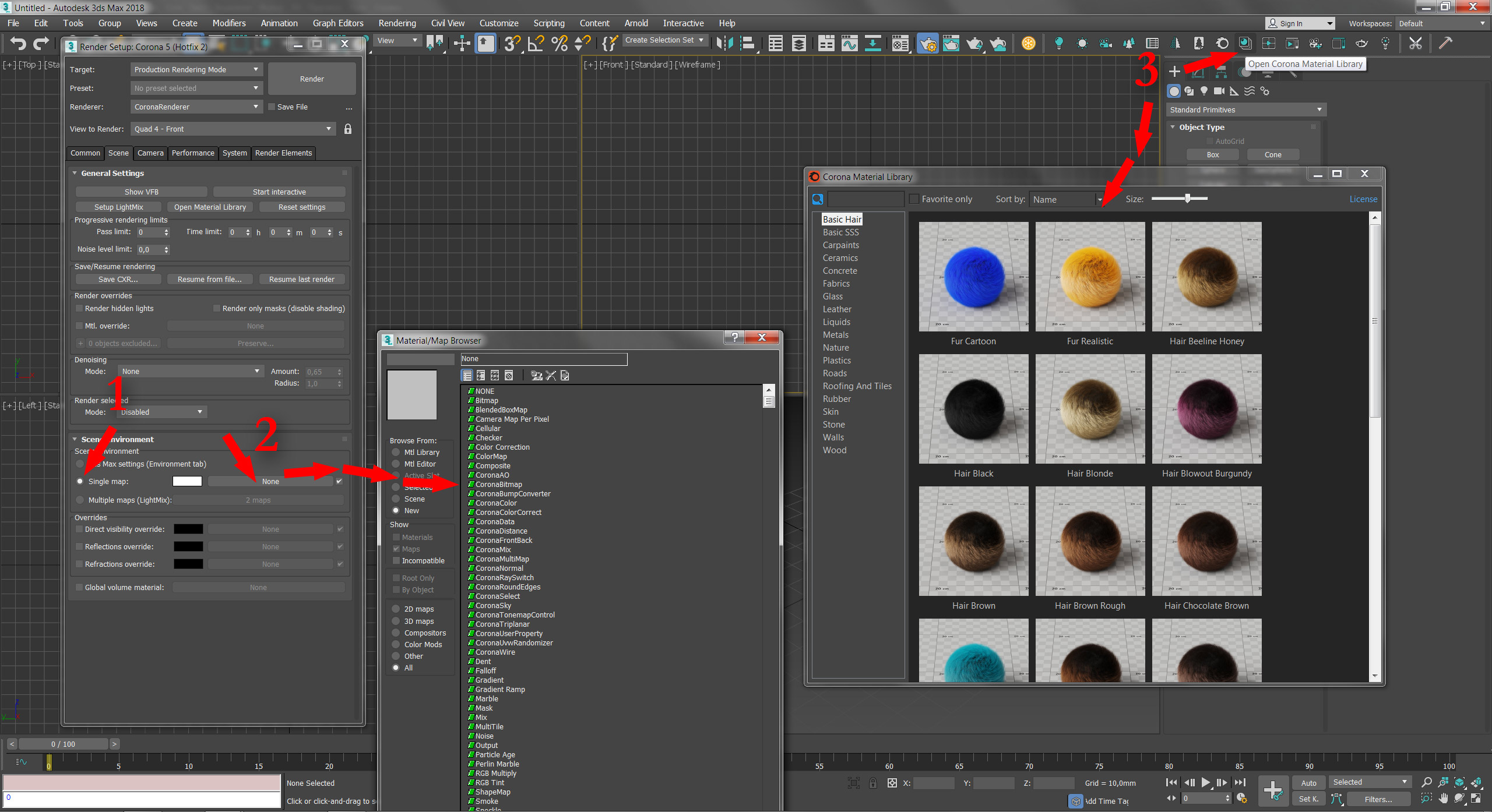
Task: Select Systems gears category icon
Action: tap(1265, 91)
